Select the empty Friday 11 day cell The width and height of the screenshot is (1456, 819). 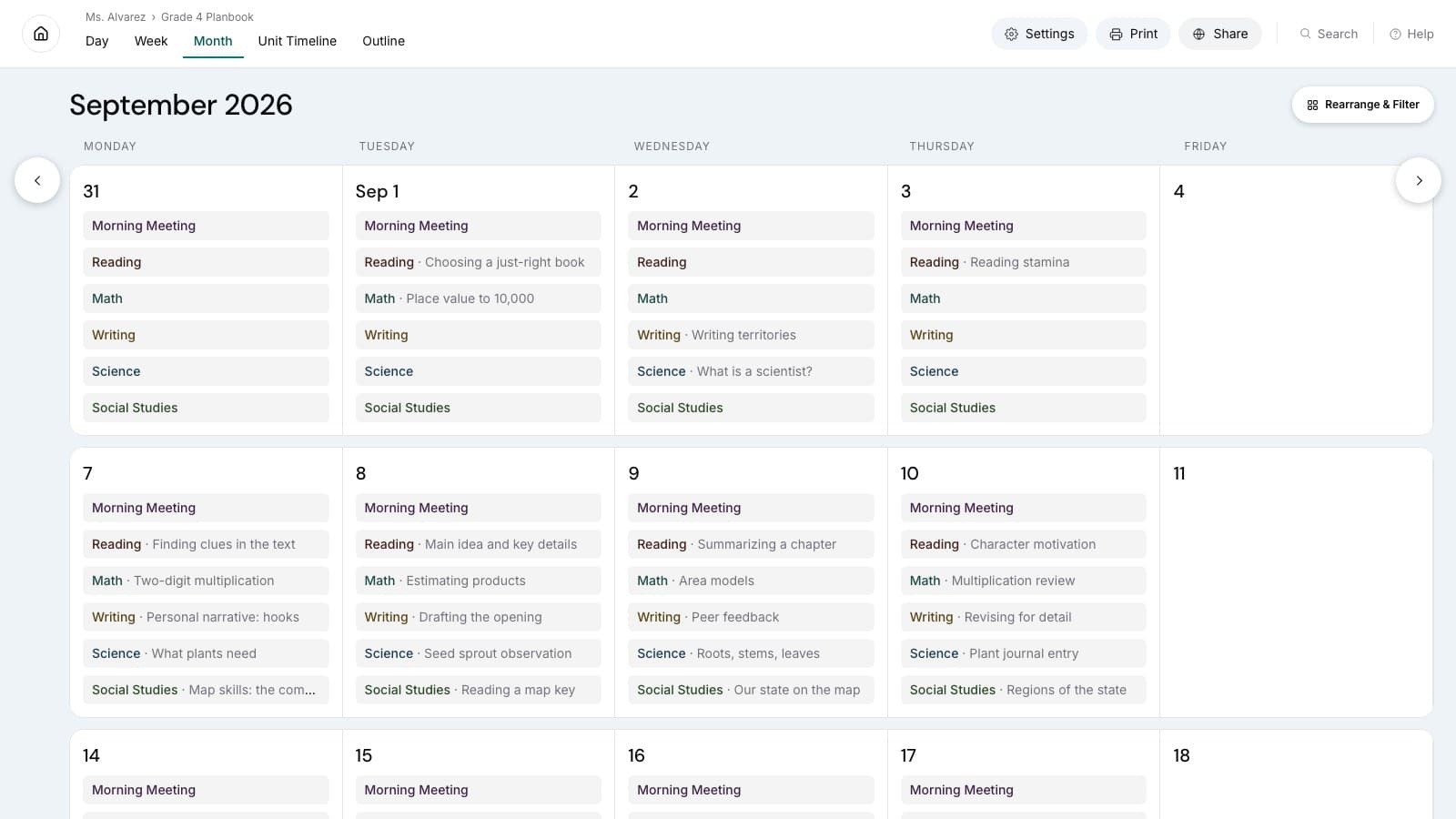(1296, 582)
